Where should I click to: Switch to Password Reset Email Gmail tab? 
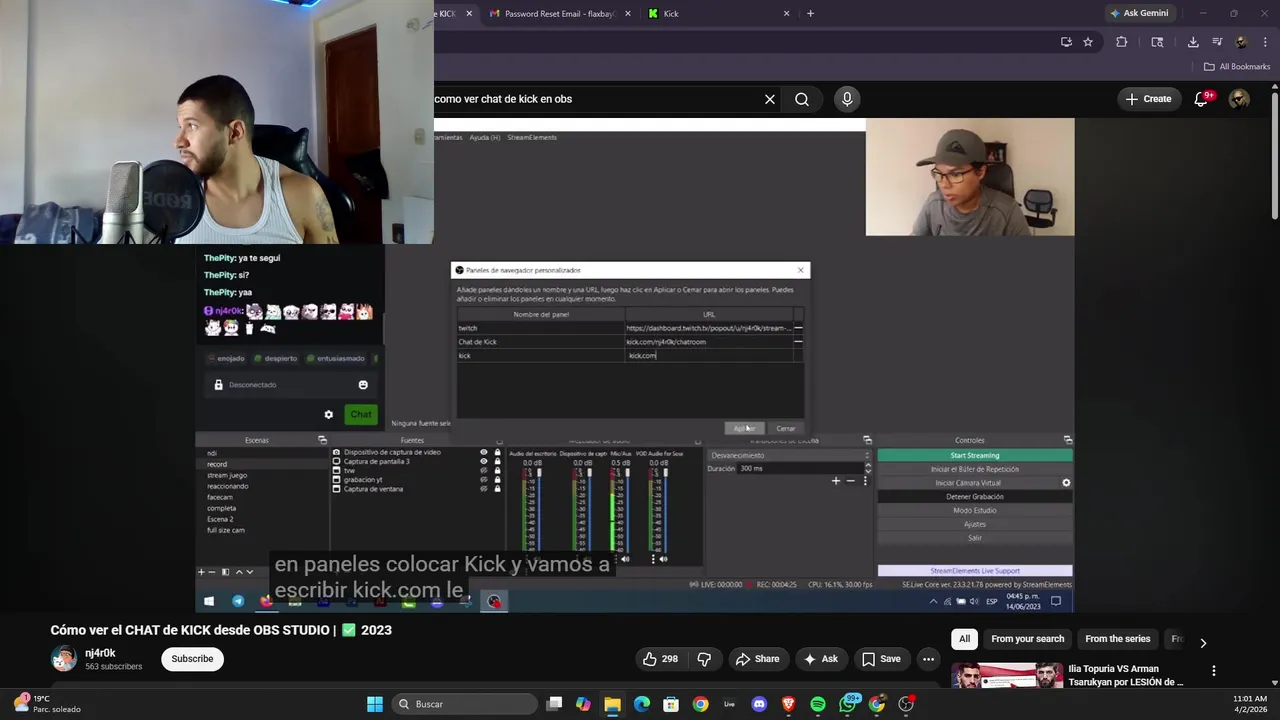click(x=560, y=14)
